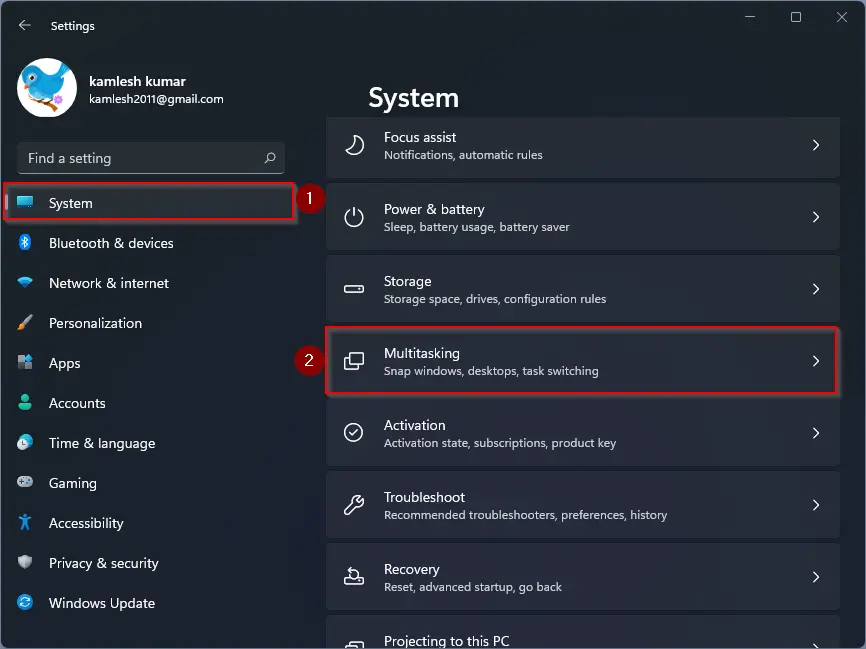Image resolution: width=866 pixels, height=649 pixels.
Task: Click the Bluetooth icon in sidebar
Action: (25, 242)
